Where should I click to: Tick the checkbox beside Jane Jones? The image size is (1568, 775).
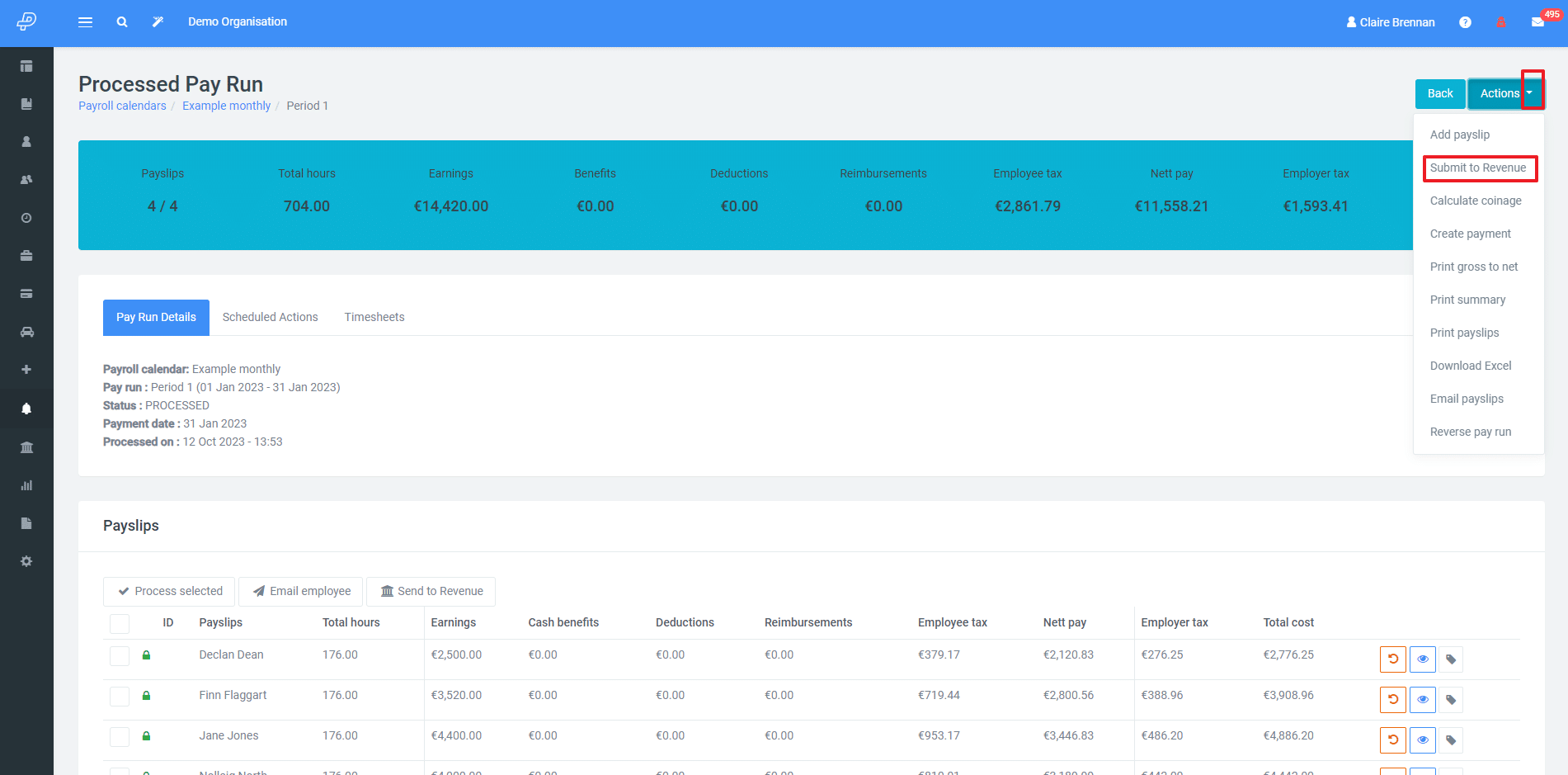(x=120, y=736)
